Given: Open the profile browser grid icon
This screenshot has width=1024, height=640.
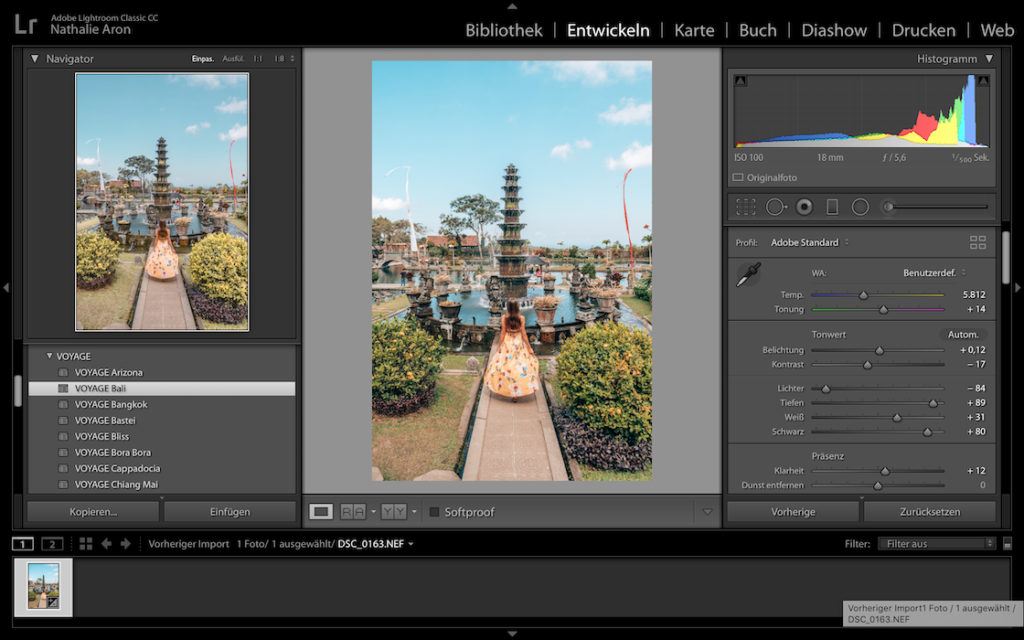Looking at the screenshot, I should (x=978, y=242).
